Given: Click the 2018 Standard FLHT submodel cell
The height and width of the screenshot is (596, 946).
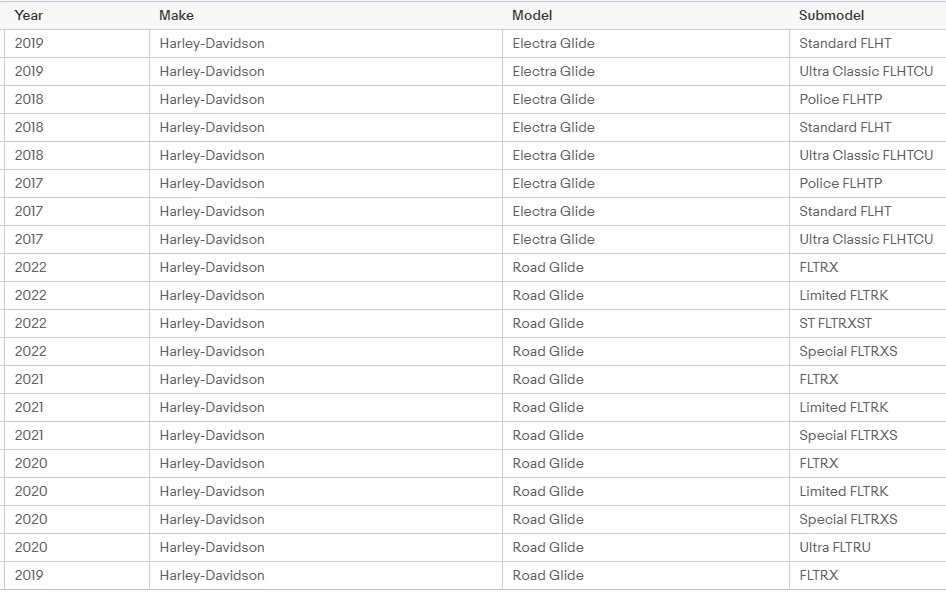Looking at the screenshot, I should [x=868, y=127].
